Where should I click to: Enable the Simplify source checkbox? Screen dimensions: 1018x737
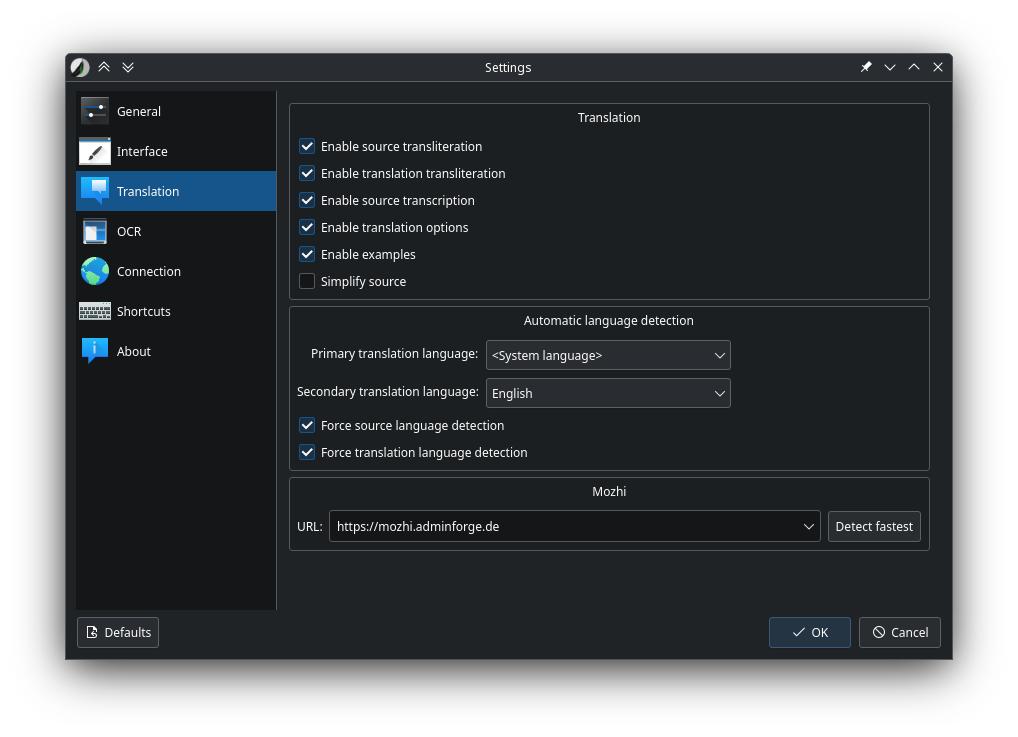tap(307, 281)
